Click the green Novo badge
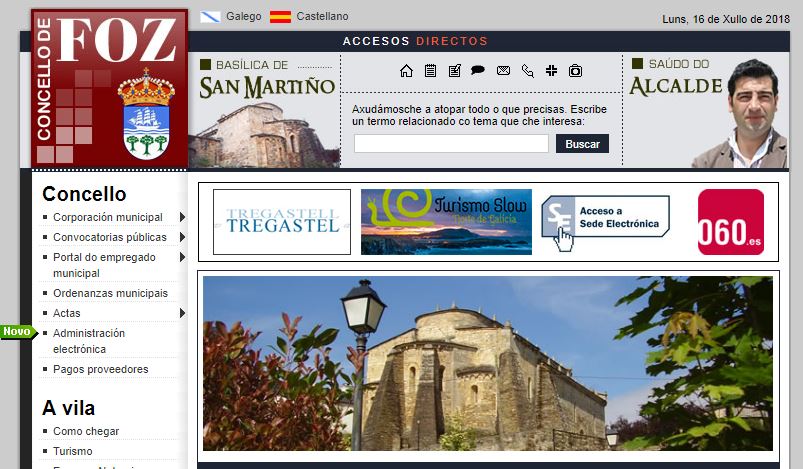803x469 pixels. click(x=18, y=332)
